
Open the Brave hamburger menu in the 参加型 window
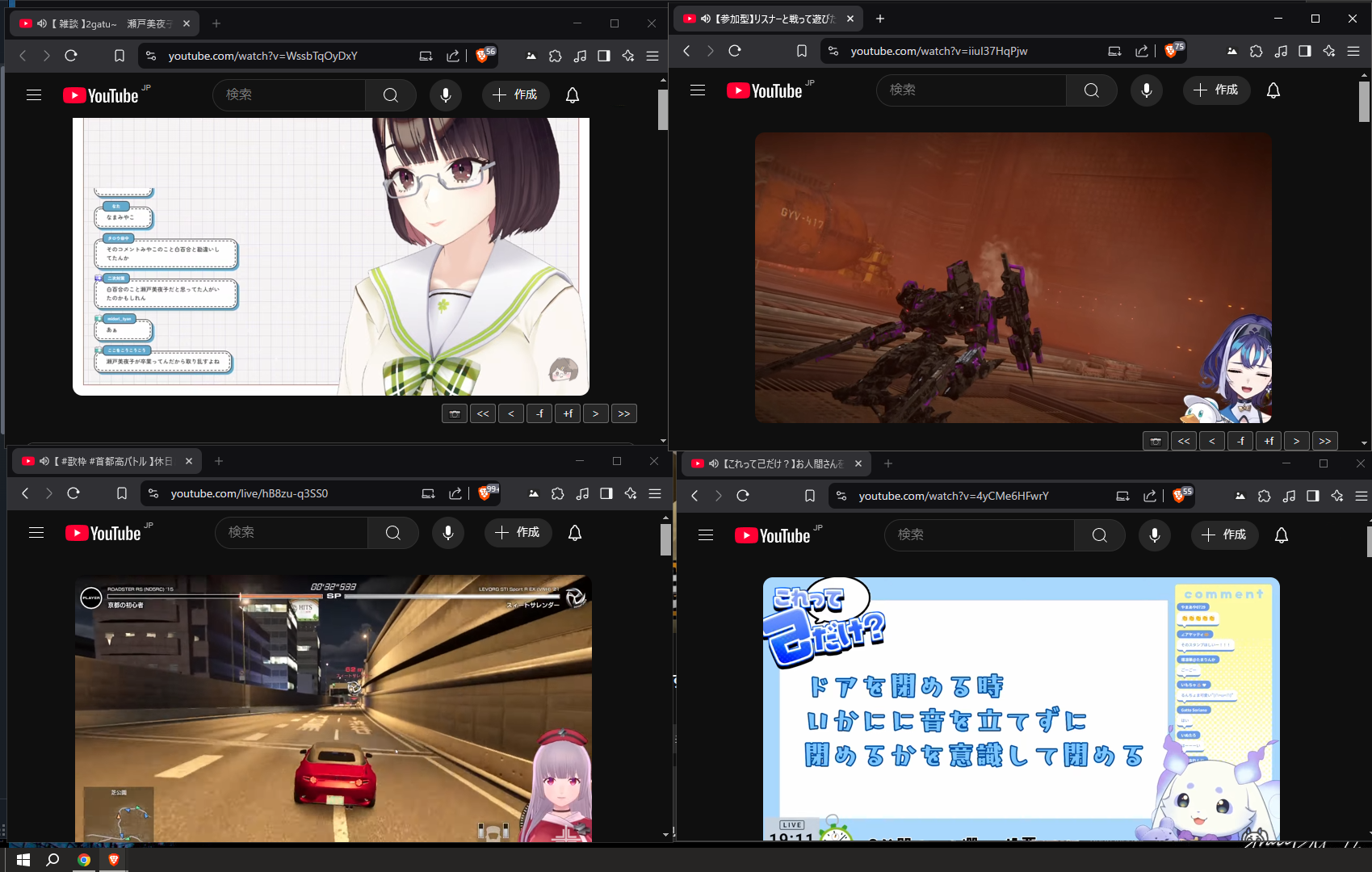pyautogui.click(x=1353, y=51)
